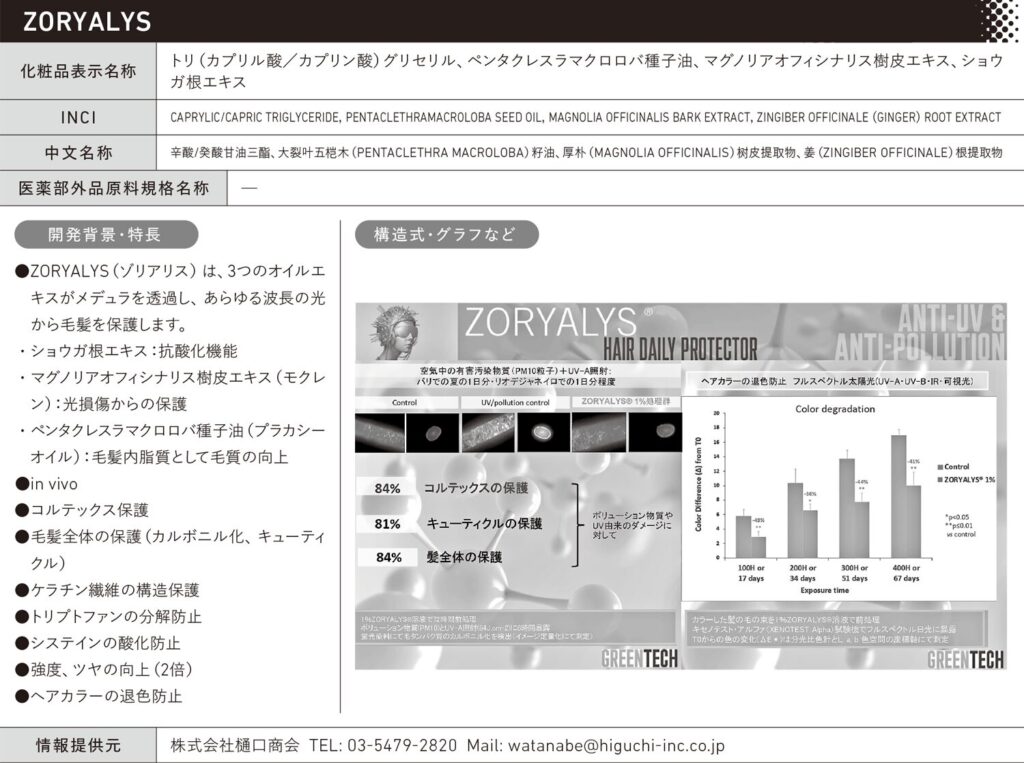Click the Color degradation chart title
1024x763 pixels.
(835, 409)
